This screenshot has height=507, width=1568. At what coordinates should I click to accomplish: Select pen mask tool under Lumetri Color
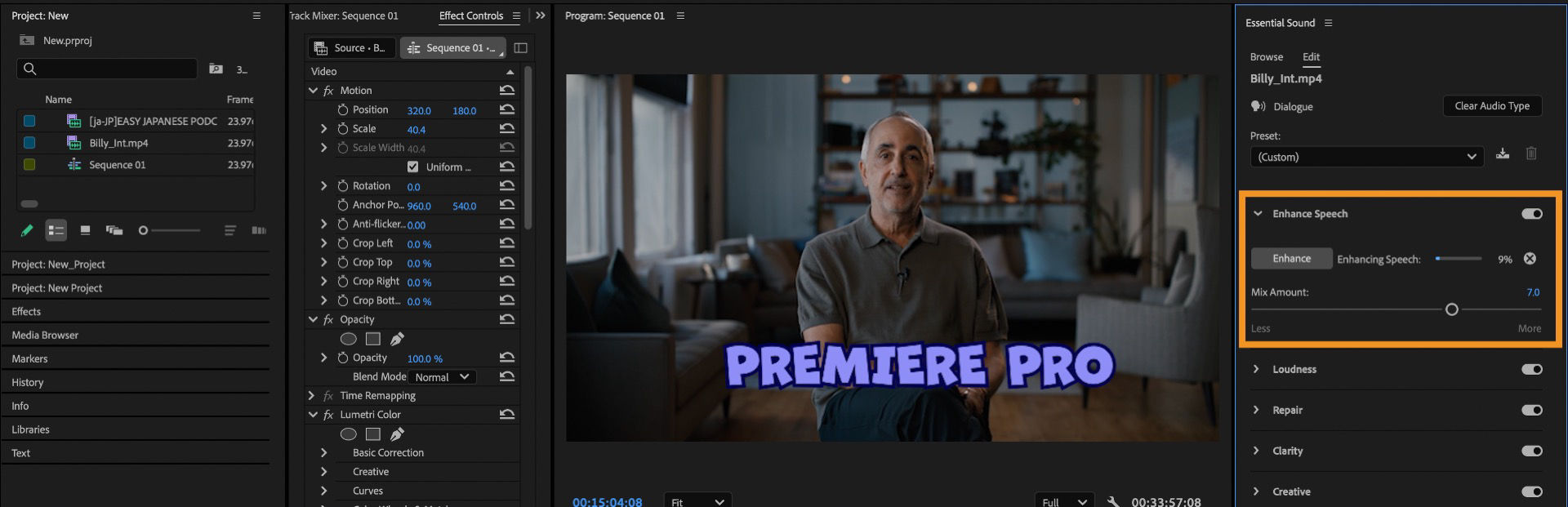click(397, 434)
